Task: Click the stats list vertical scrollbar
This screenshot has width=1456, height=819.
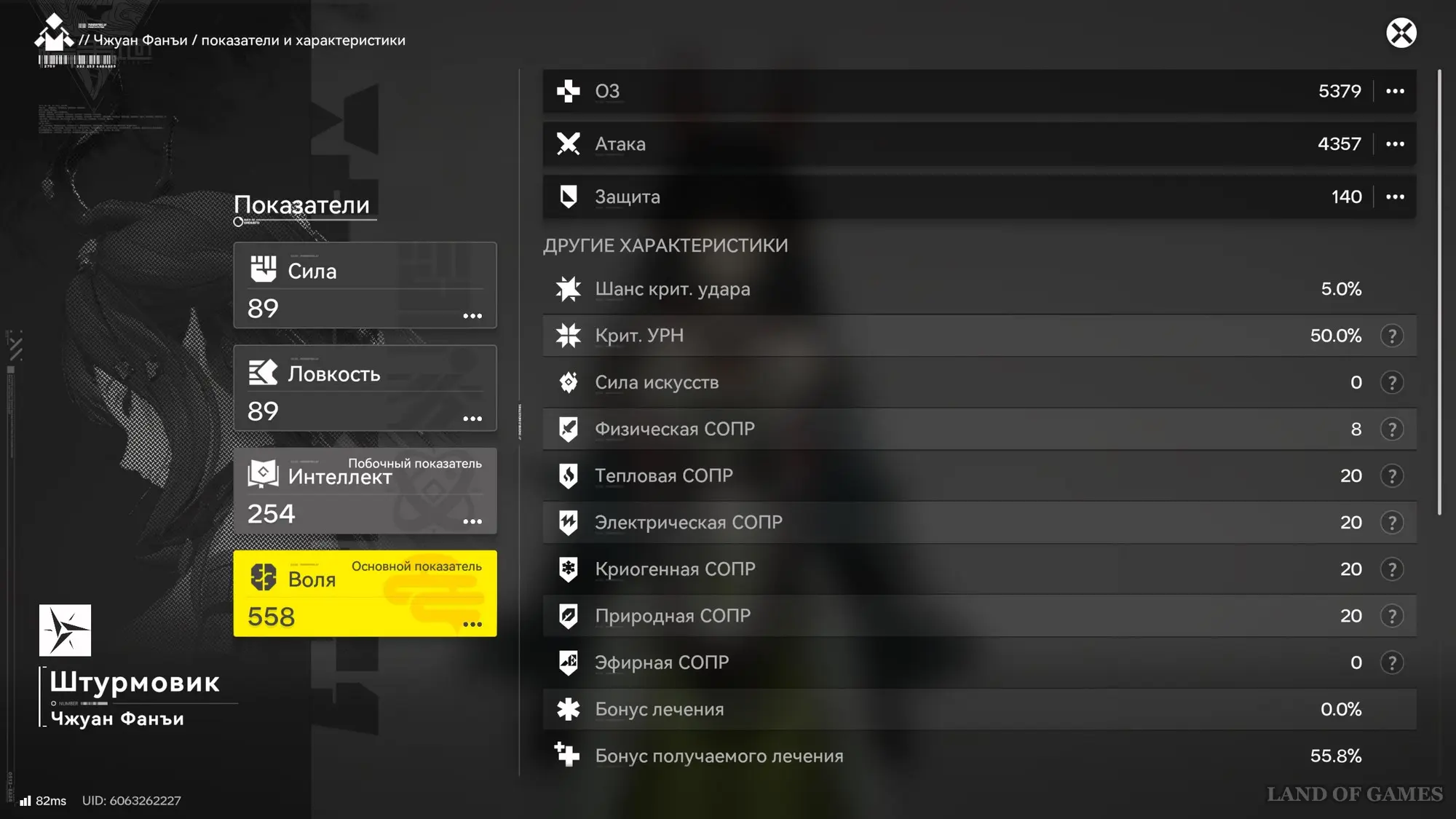Action: 1439,291
